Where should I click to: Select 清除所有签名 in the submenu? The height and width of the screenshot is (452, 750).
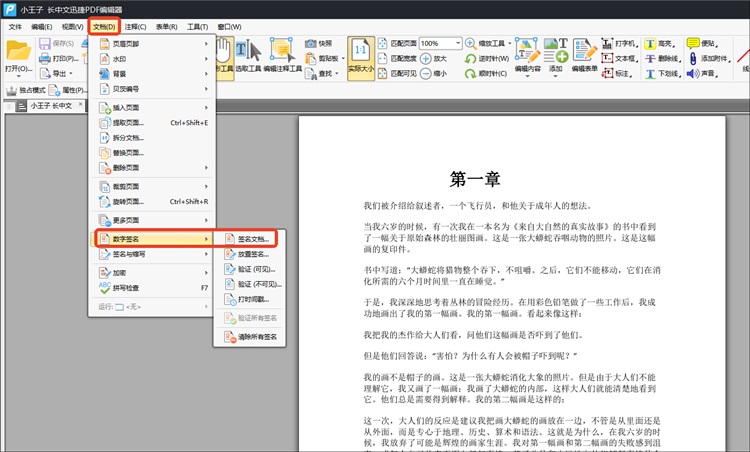tap(249, 337)
